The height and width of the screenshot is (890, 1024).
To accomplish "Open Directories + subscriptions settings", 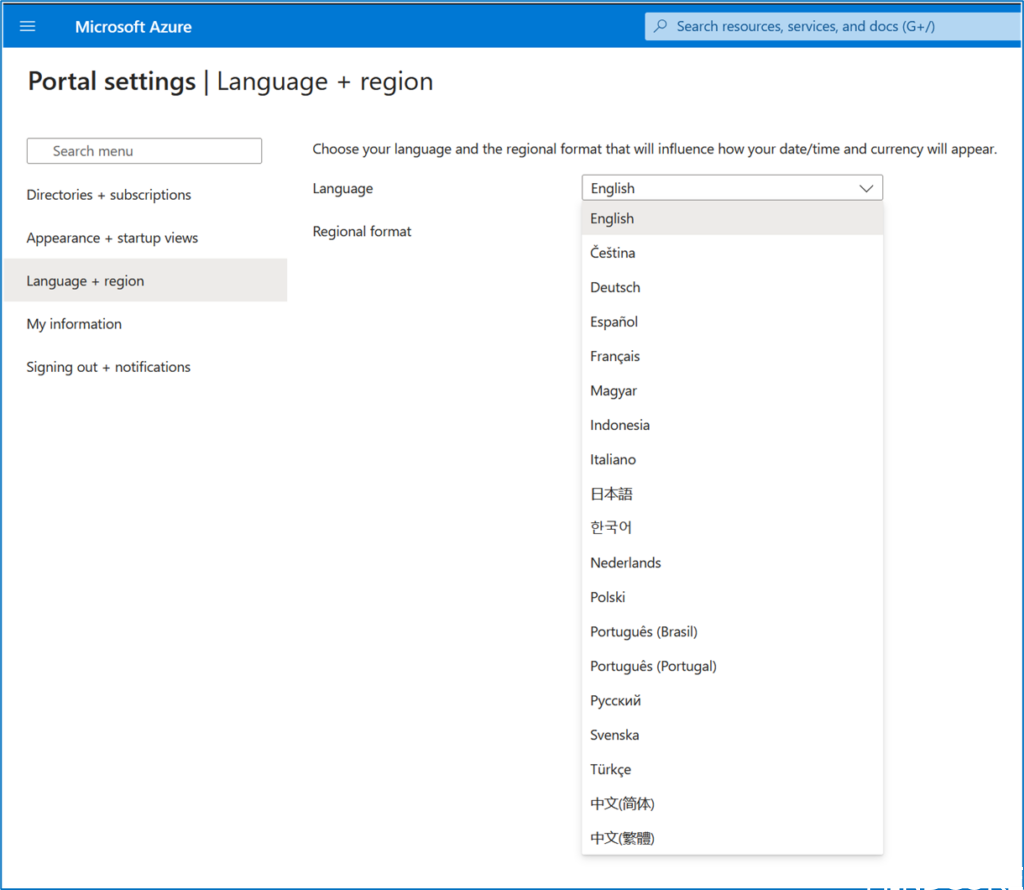I will (x=109, y=195).
